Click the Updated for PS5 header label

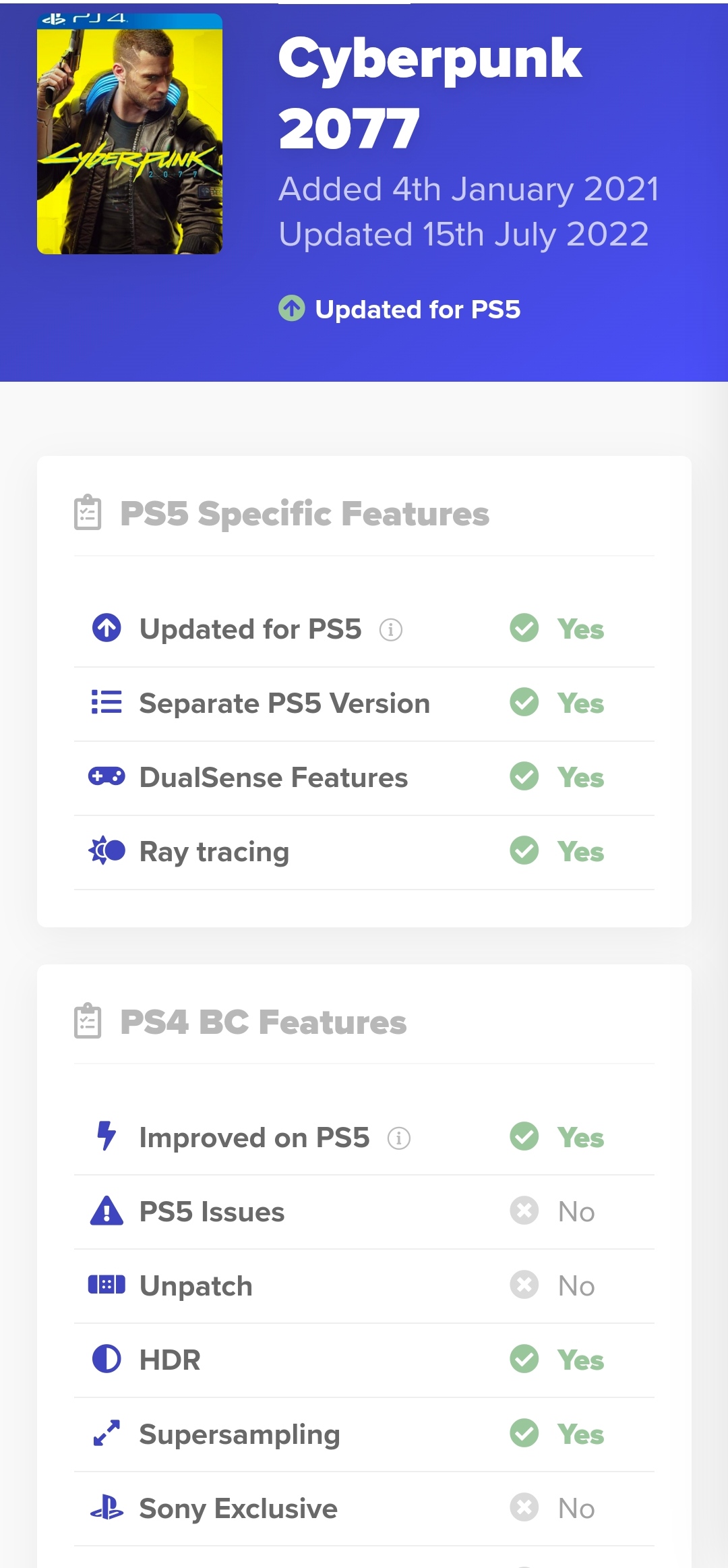pyautogui.click(x=417, y=310)
